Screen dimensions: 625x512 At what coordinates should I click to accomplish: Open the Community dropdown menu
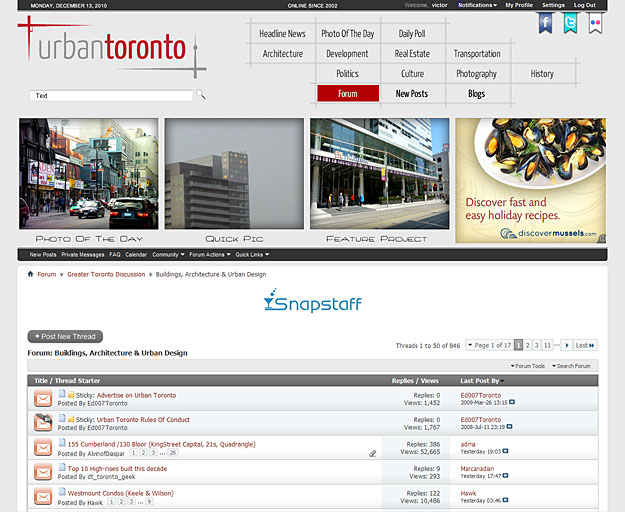click(168, 255)
